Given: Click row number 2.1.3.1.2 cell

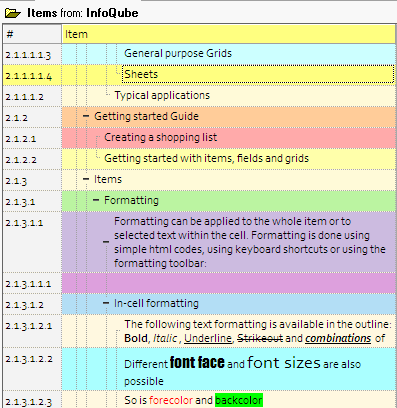Looking at the screenshot, I should click(x=32, y=304).
